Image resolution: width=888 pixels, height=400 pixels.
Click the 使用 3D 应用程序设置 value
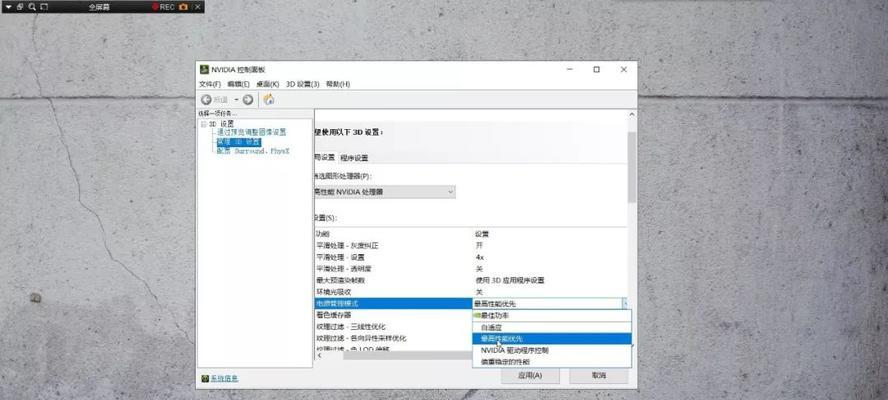tap(510, 280)
